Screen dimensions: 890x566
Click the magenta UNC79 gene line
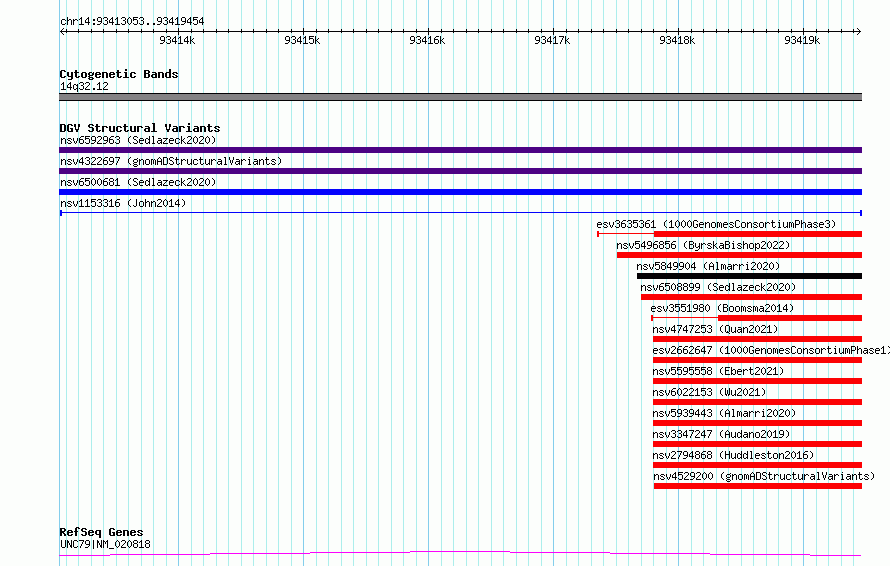(x=460, y=553)
